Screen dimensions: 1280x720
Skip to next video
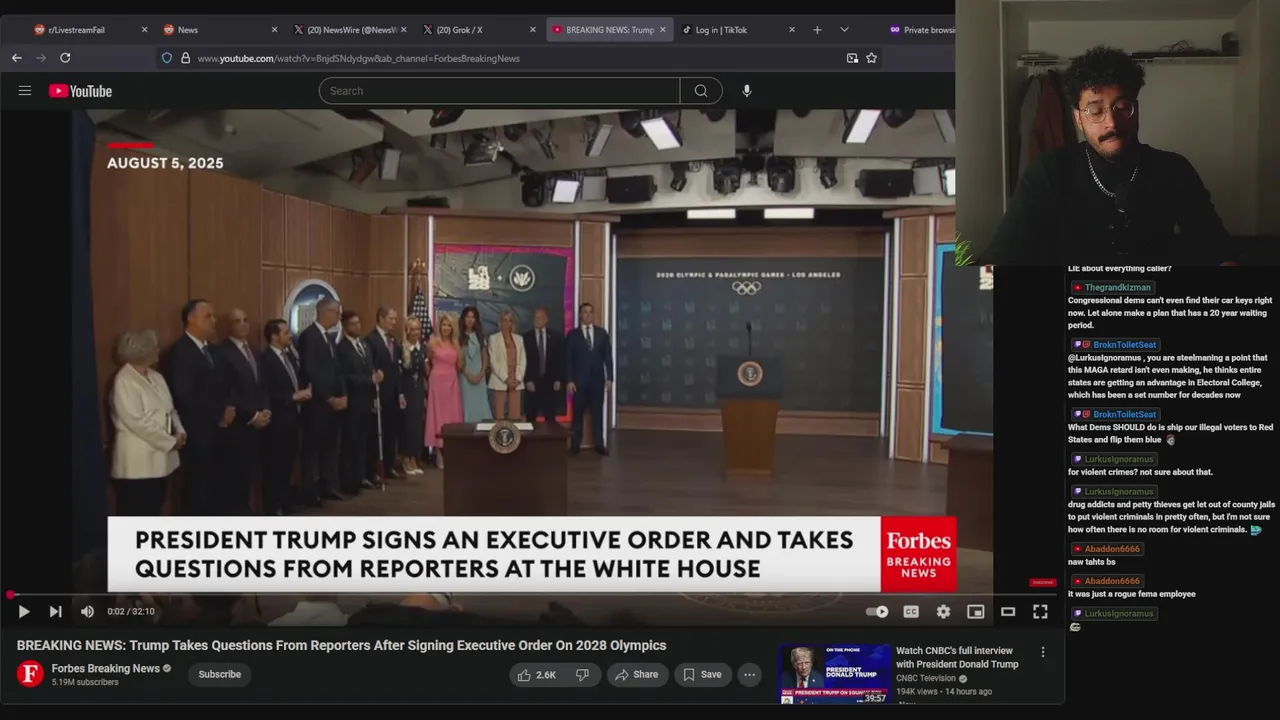click(56, 612)
